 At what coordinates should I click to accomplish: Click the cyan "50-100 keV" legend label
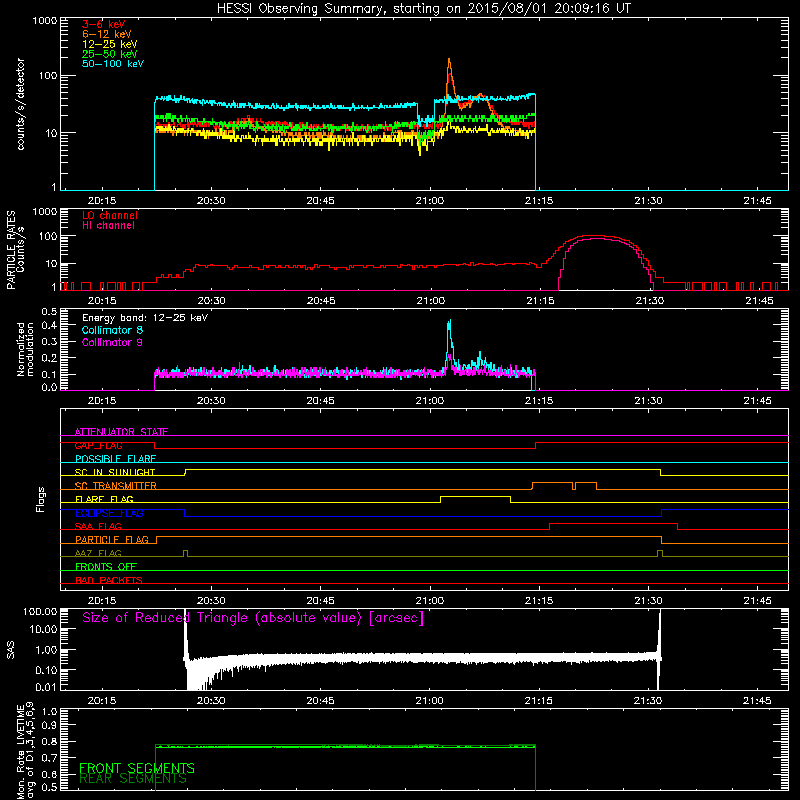112,64
